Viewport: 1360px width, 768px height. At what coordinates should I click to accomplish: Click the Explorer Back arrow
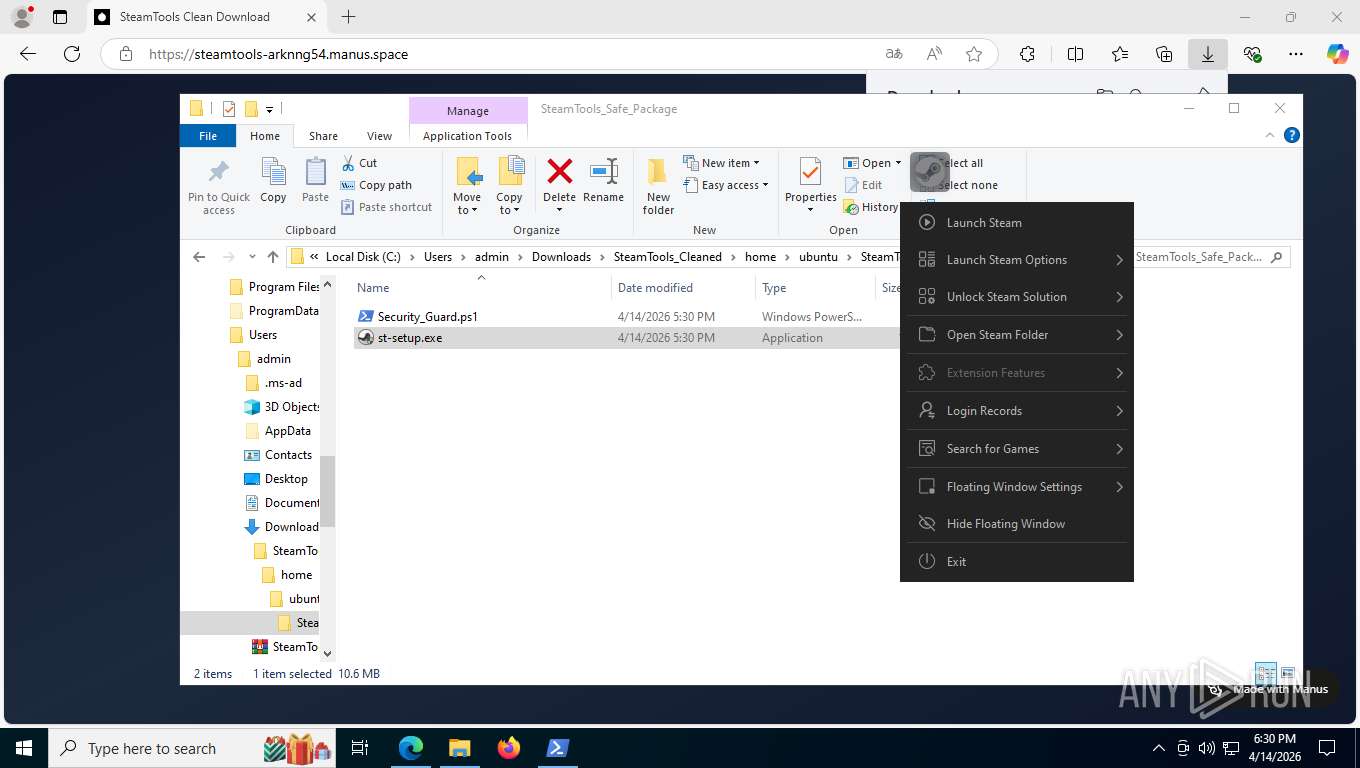pos(199,257)
